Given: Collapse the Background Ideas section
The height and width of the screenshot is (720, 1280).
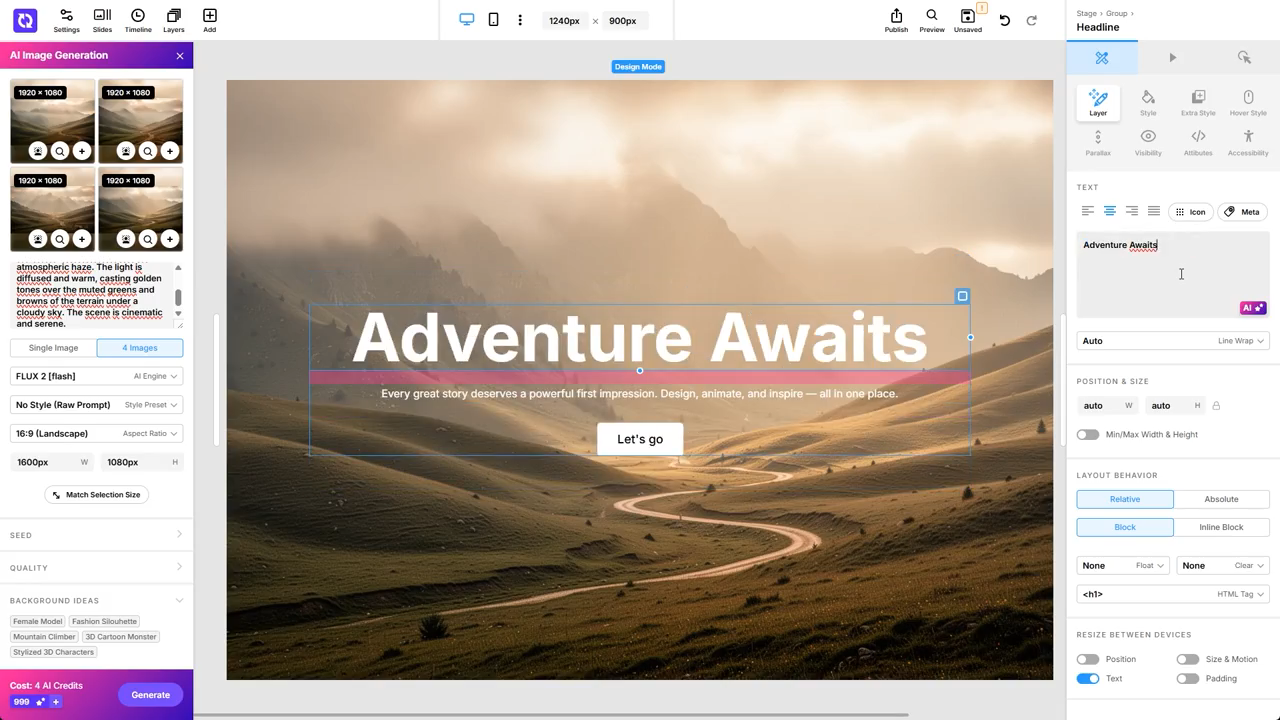Looking at the screenshot, I should click(96, 600).
